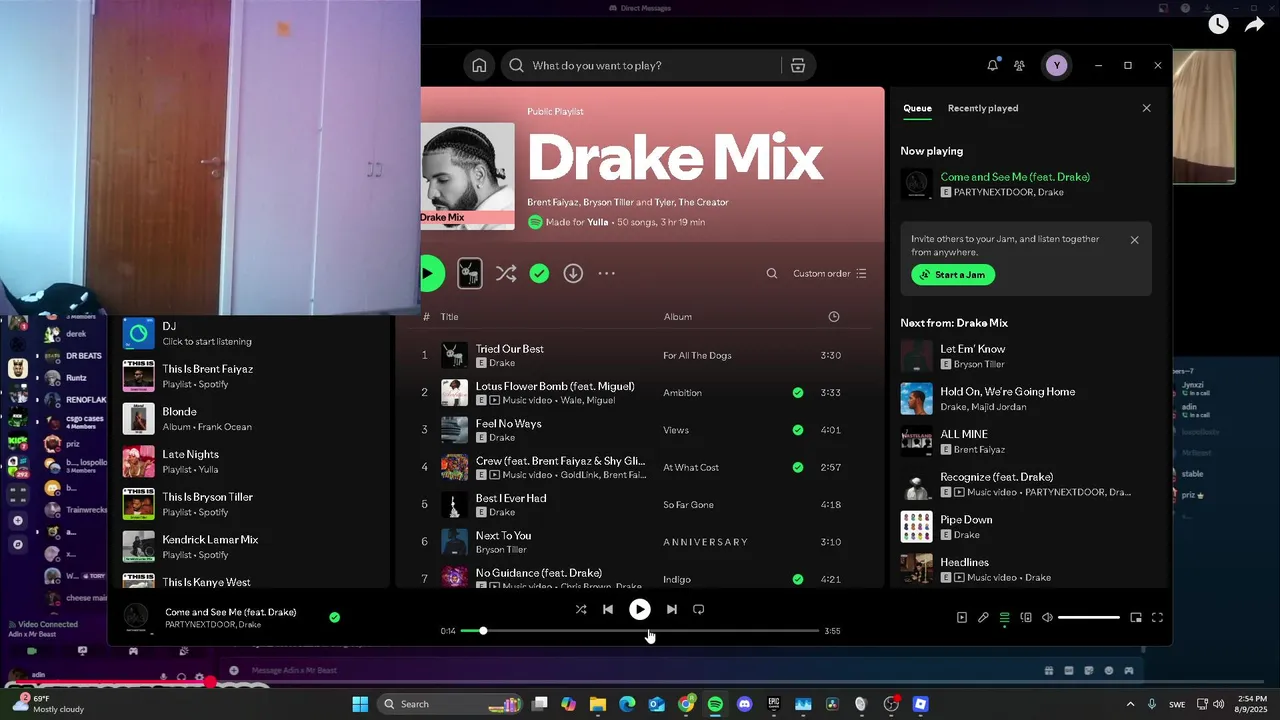
Task: Click the duration clock column header
Action: click(834, 317)
